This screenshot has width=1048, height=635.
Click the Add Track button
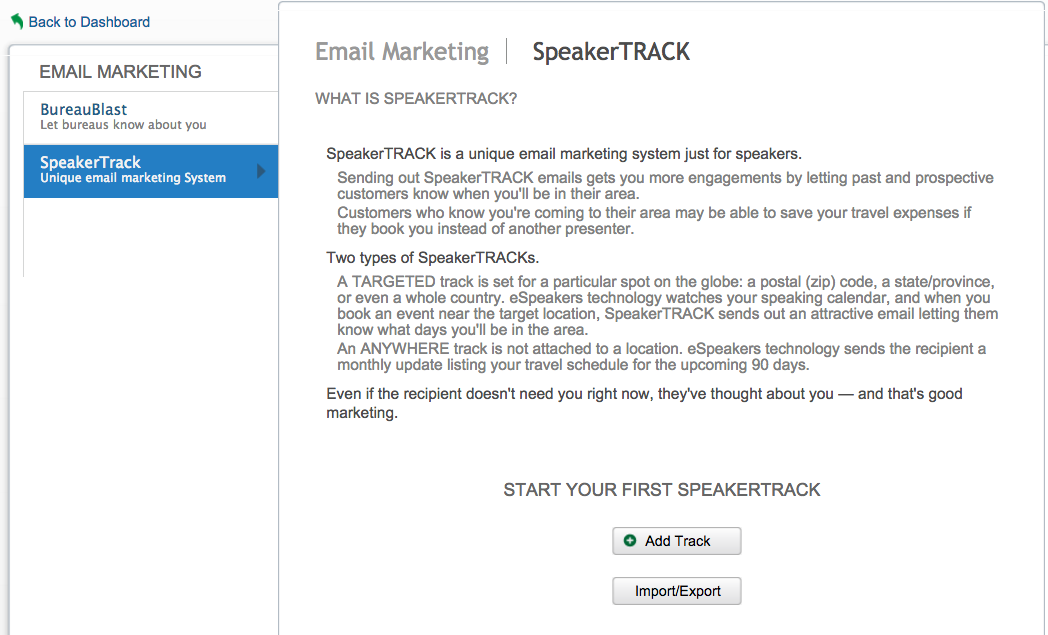(x=676, y=541)
